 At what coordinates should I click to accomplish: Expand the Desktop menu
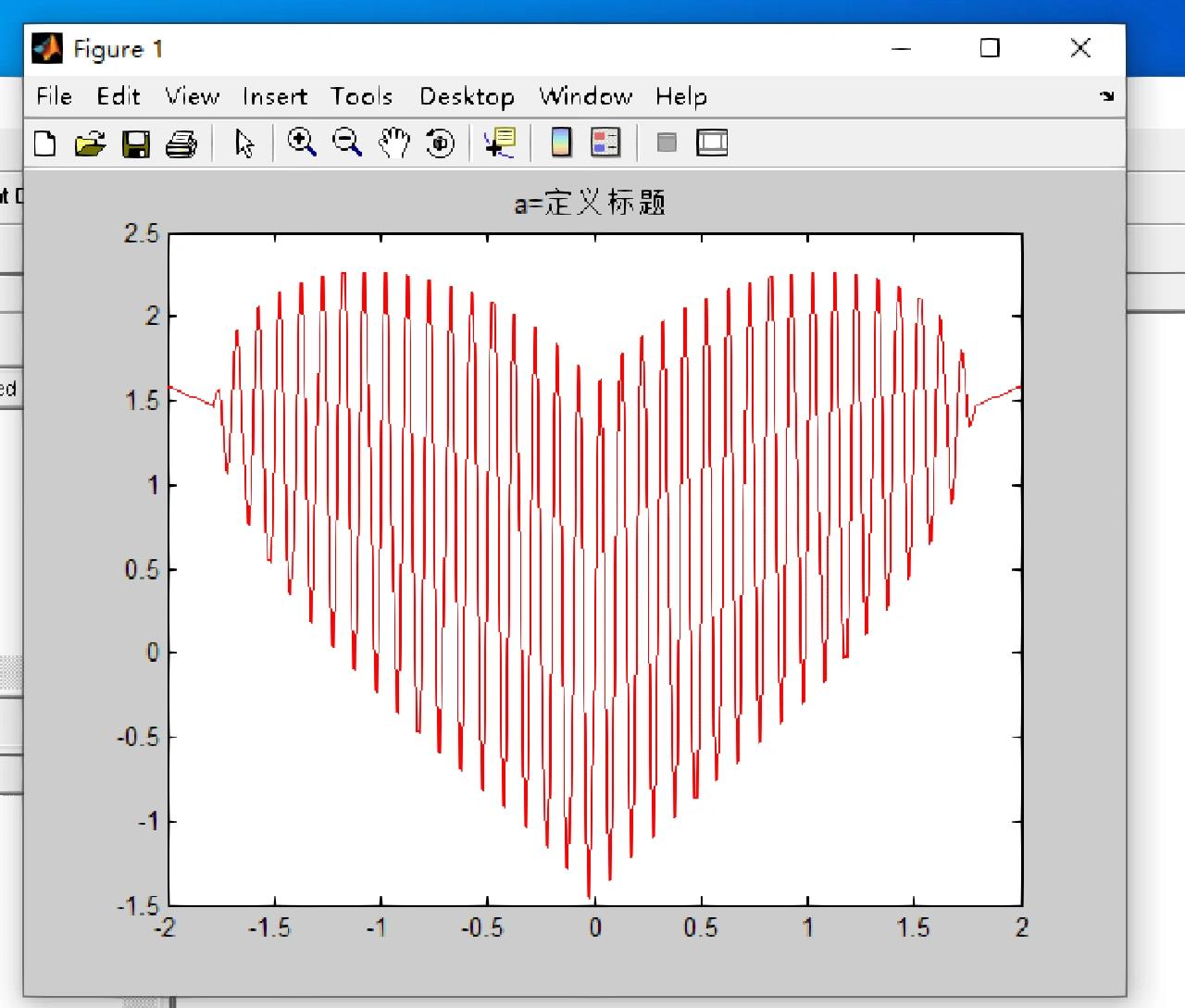point(467,96)
